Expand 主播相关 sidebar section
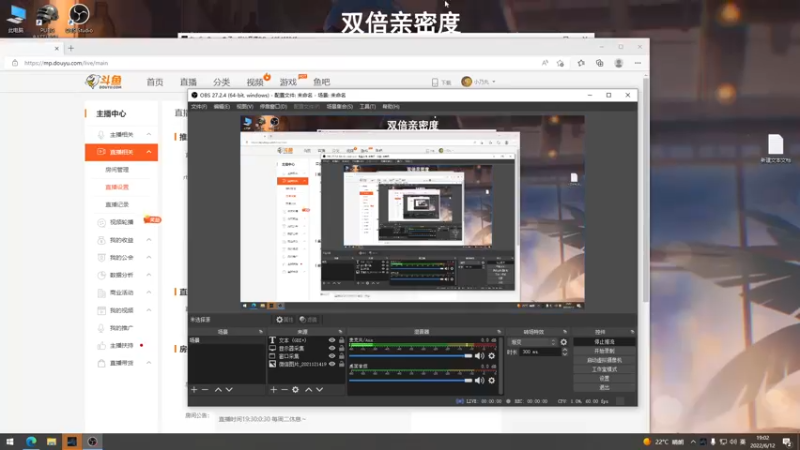The height and width of the screenshot is (450, 800). coord(149,134)
